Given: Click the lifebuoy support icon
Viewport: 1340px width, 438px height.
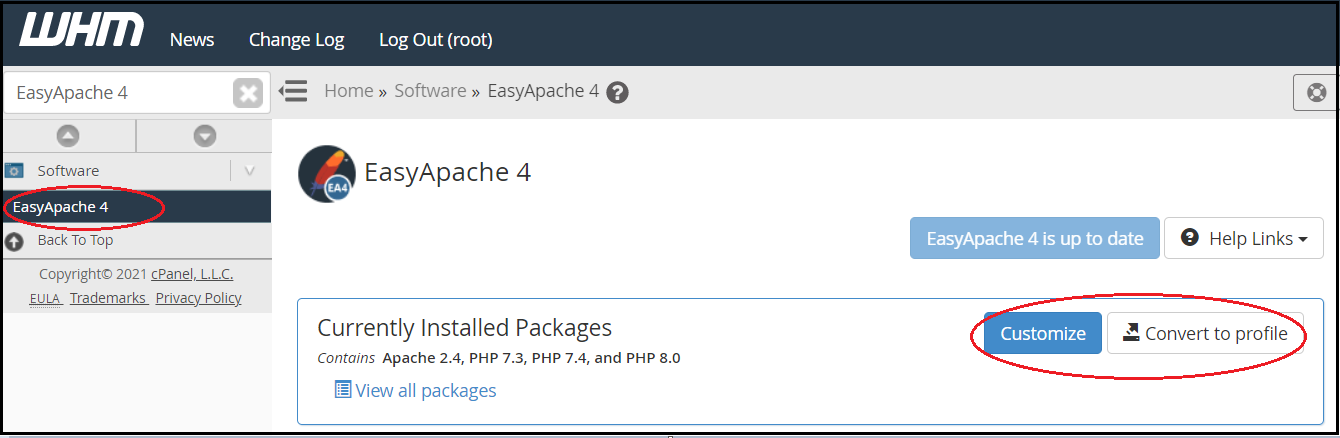Looking at the screenshot, I should click(x=1317, y=92).
